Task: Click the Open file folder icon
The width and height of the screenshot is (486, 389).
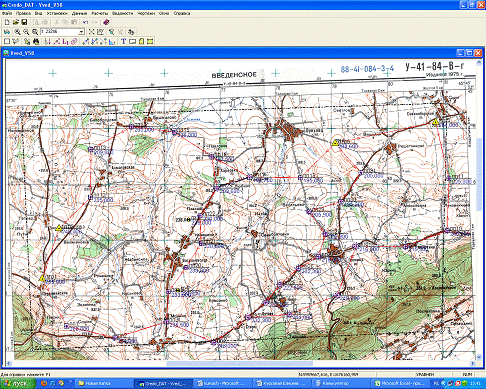Action: 15,22
